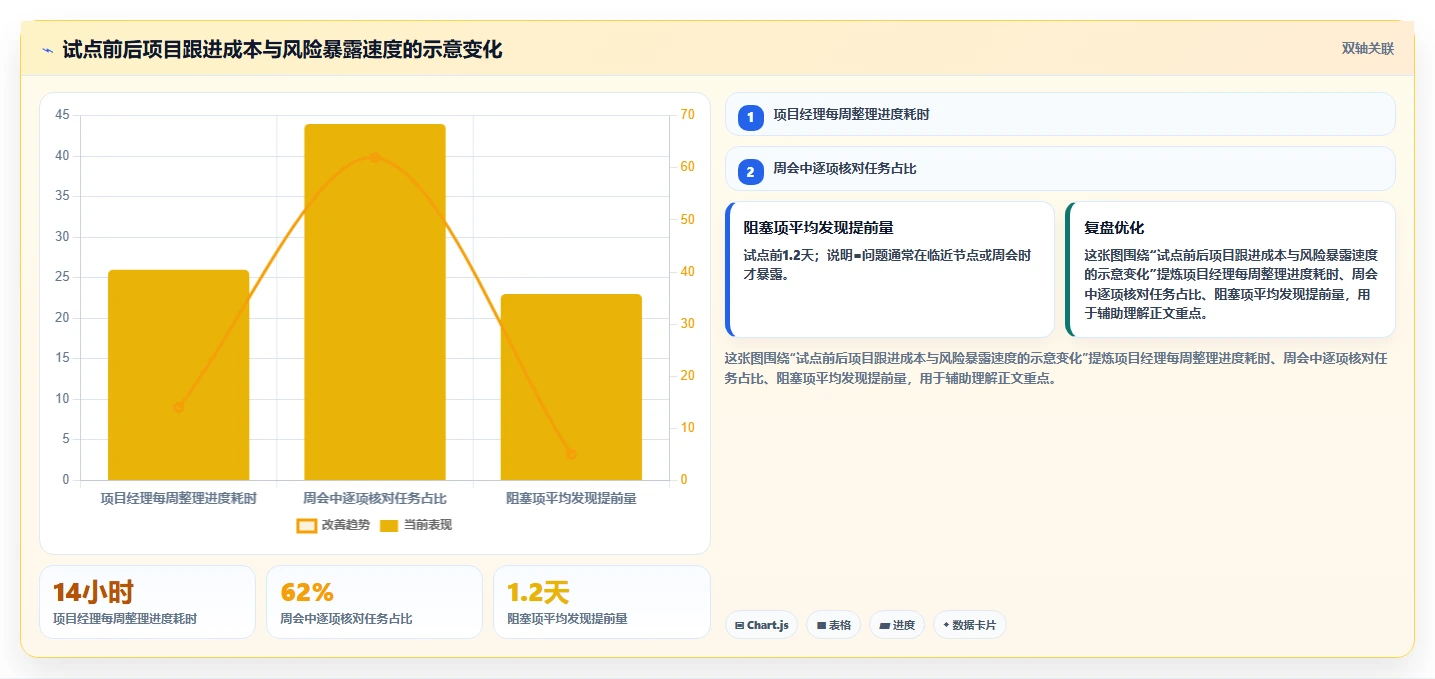Click the tallest bar 周会中逐项核对任务占比

point(375,302)
